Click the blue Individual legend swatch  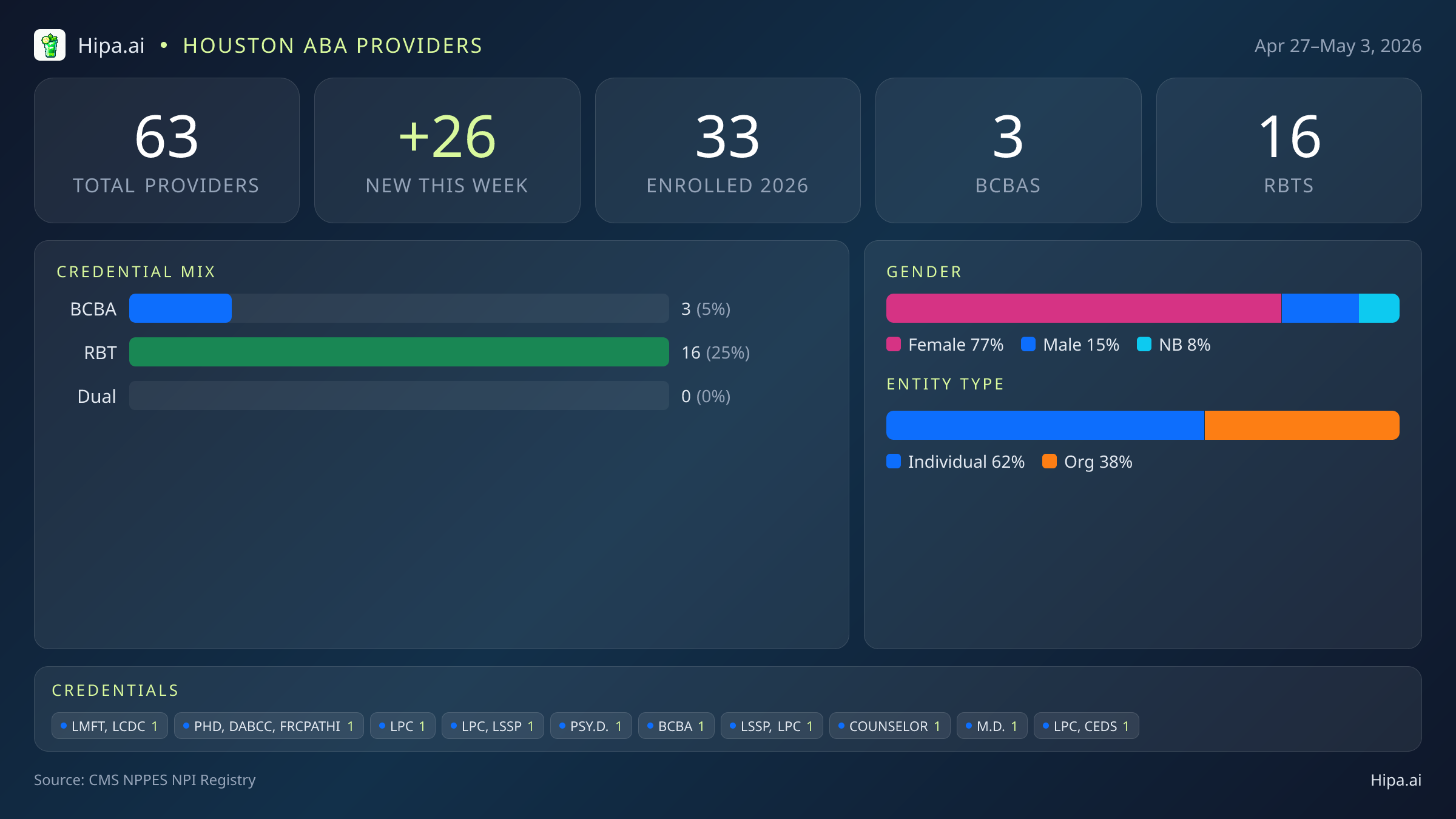click(x=894, y=461)
